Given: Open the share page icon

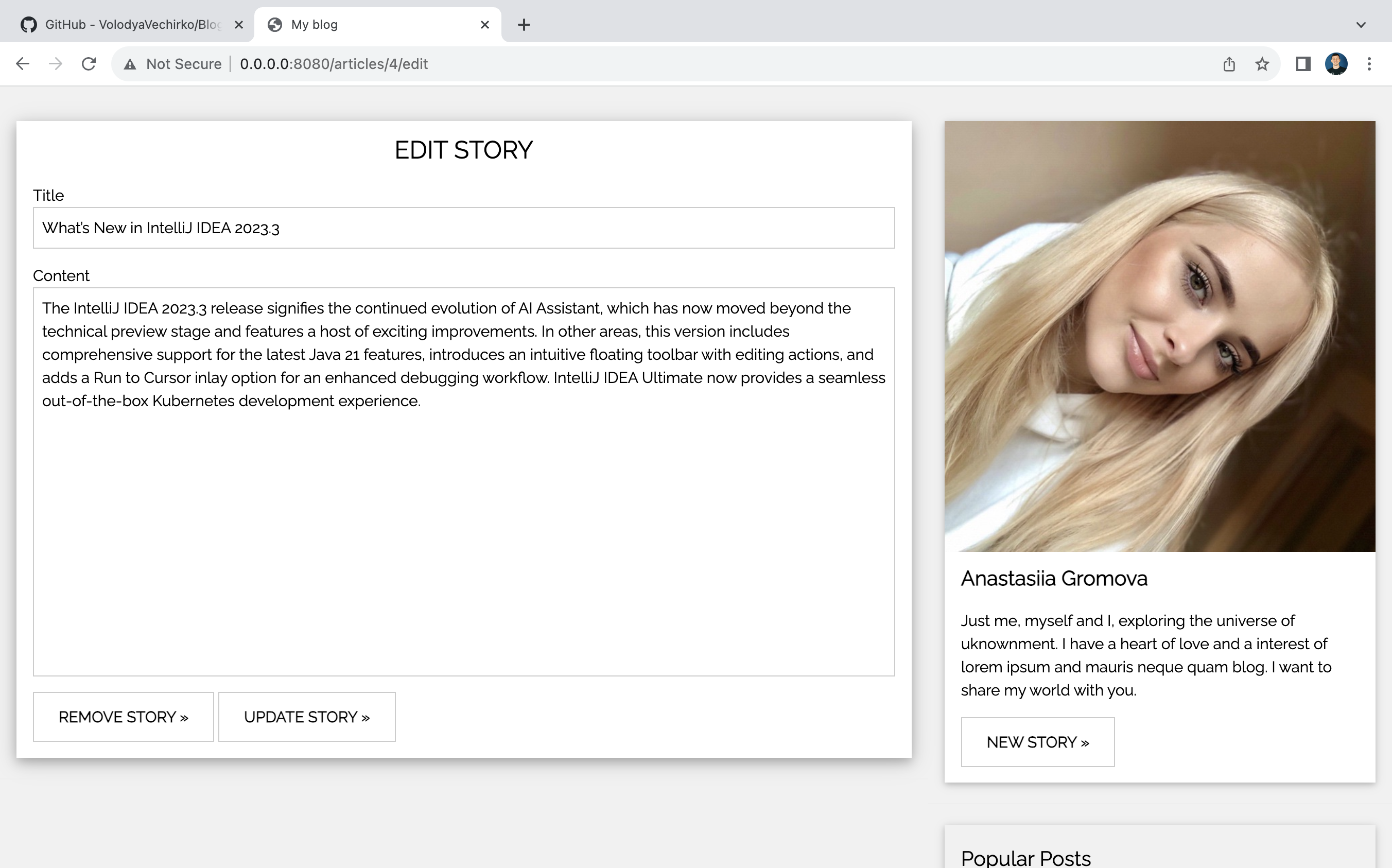Looking at the screenshot, I should pos(1229,64).
